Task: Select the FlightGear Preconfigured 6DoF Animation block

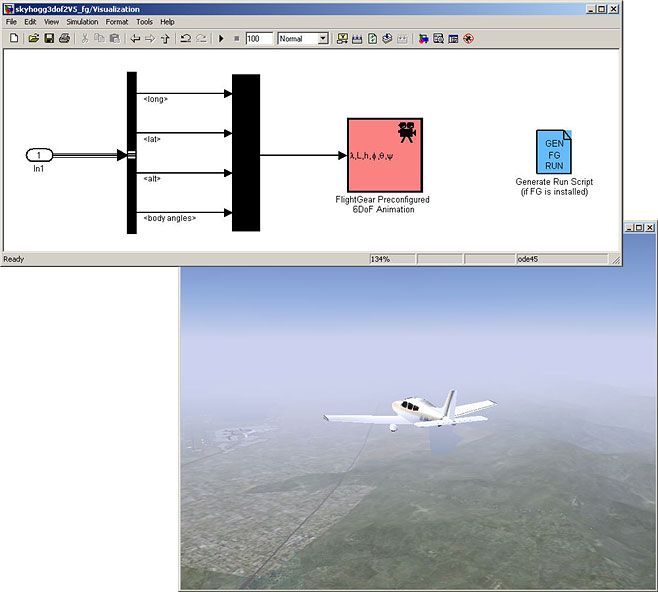Action: 385,155
